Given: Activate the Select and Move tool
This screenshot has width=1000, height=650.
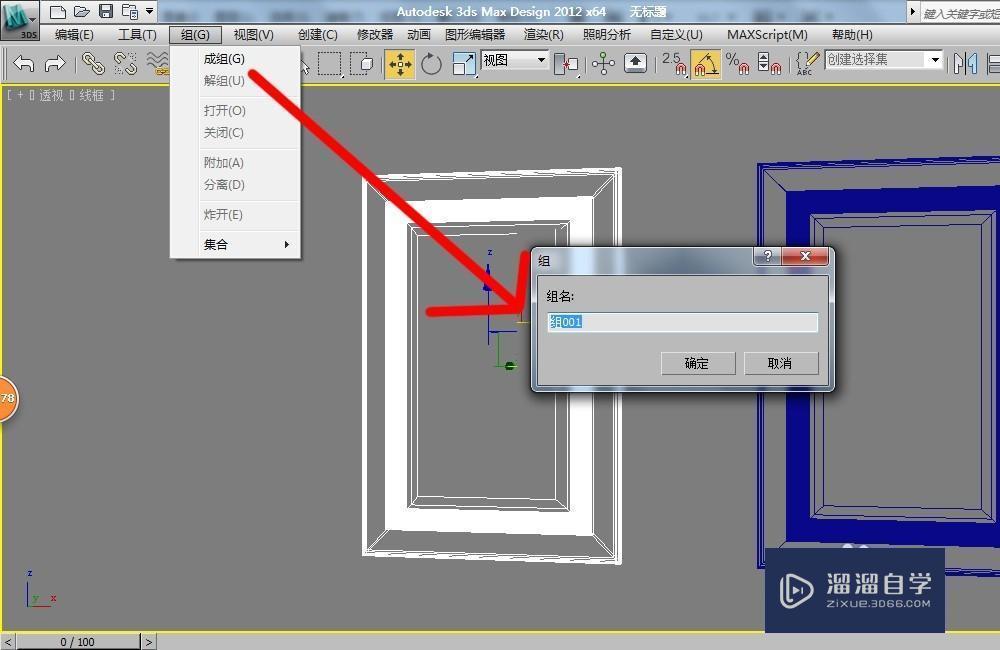Looking at the screenshot, I should 400,64.
